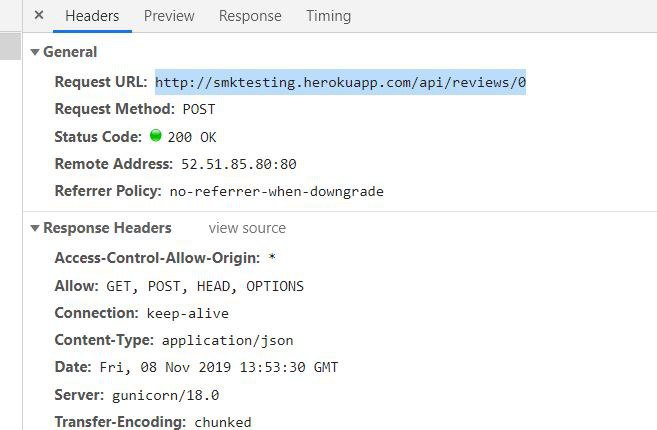Open the Preview tab
The image size is (657, 430).
coord(169,16)
